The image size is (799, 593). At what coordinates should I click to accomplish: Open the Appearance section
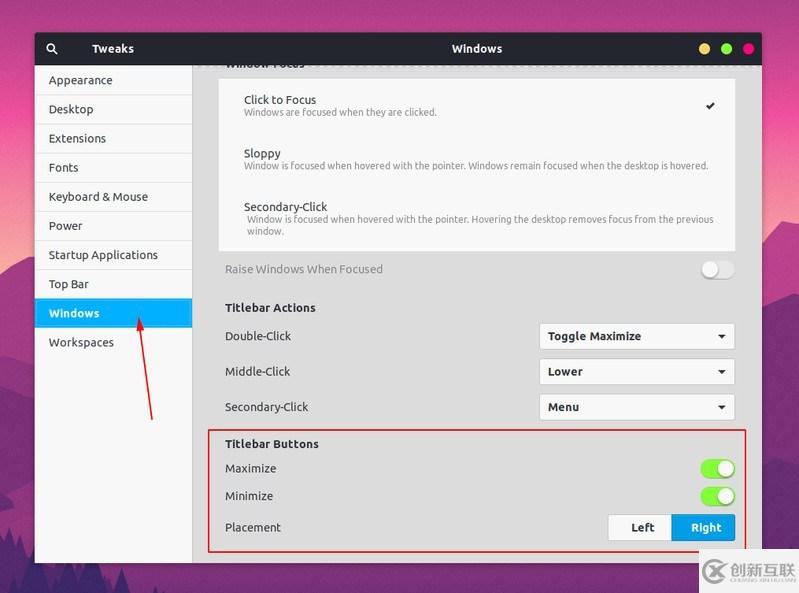[114, 80]
